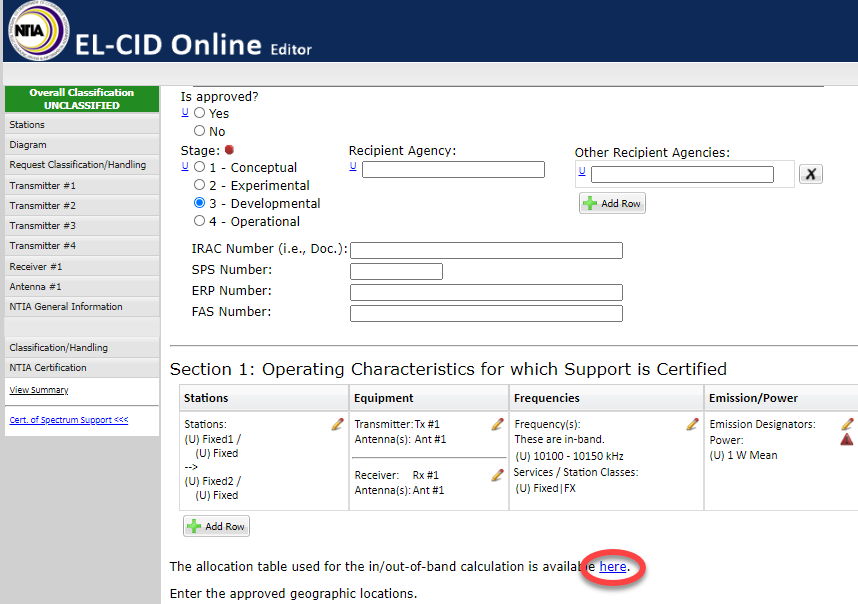
Task: Choose stage 4 - Operational
Action: click(199, 221)
